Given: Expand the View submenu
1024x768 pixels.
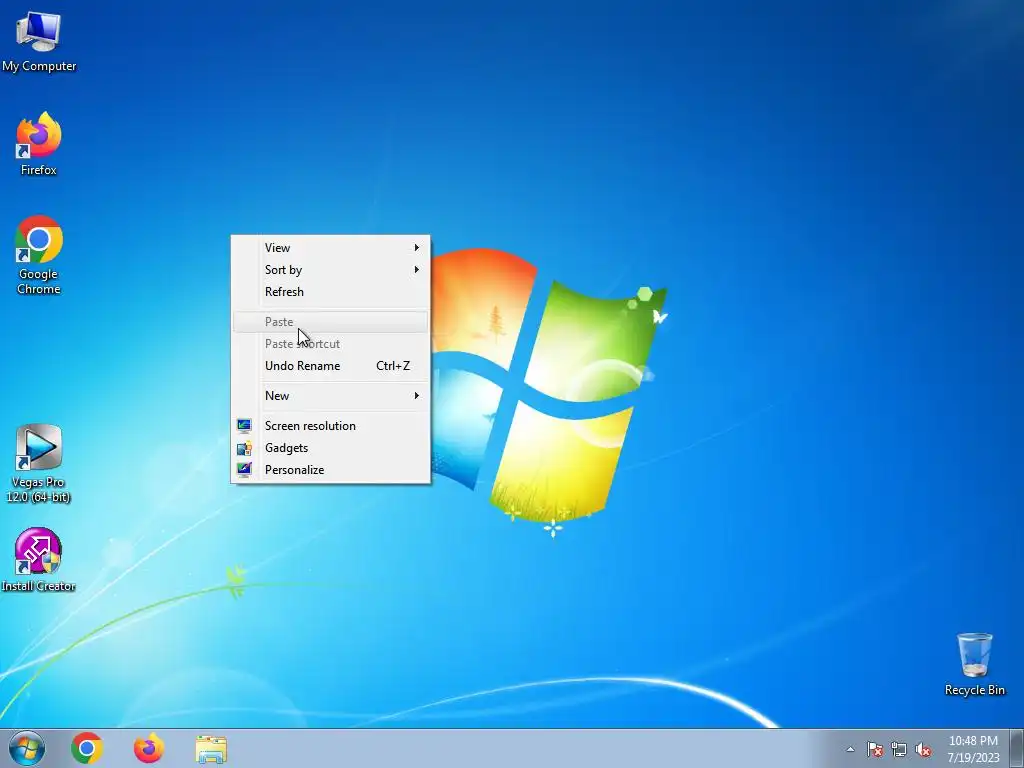Looking at the screenshot, I should [x=330, y=248].
